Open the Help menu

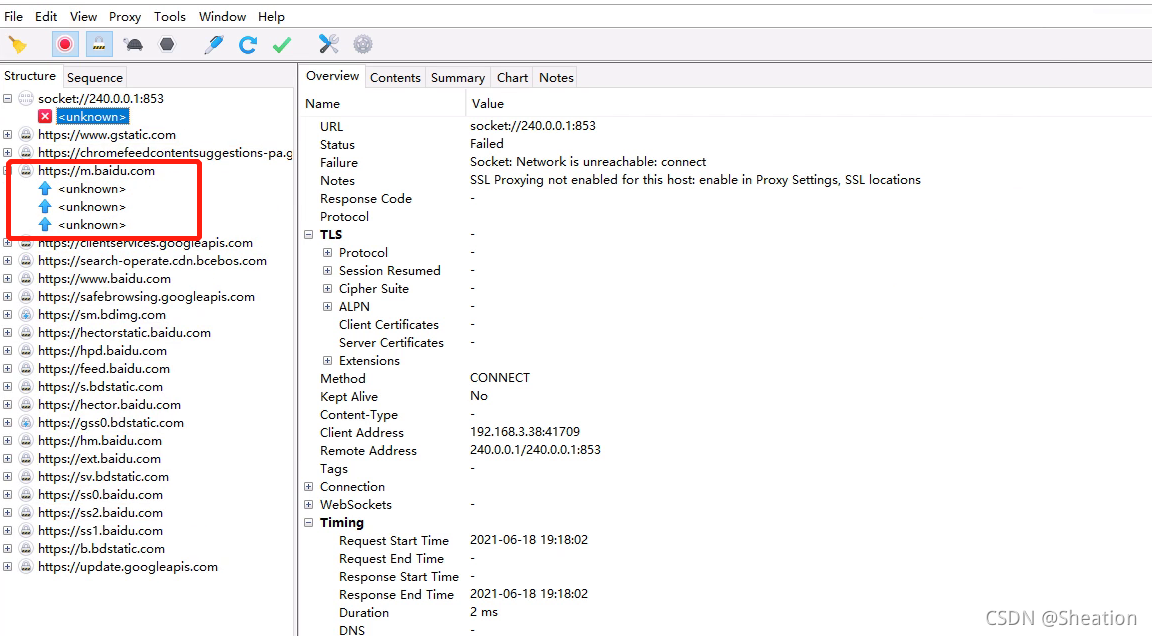(271, 16)
